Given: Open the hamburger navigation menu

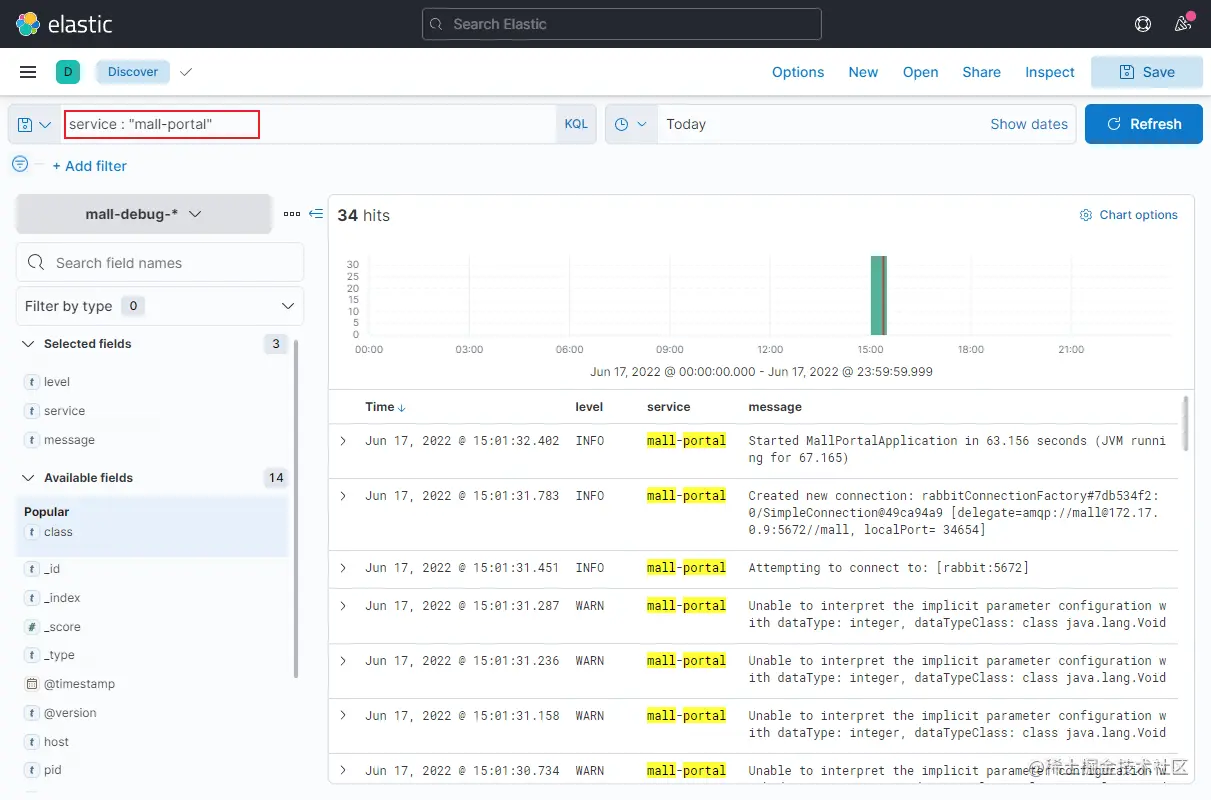Looking at the screenshot, I should pos(28,72).
